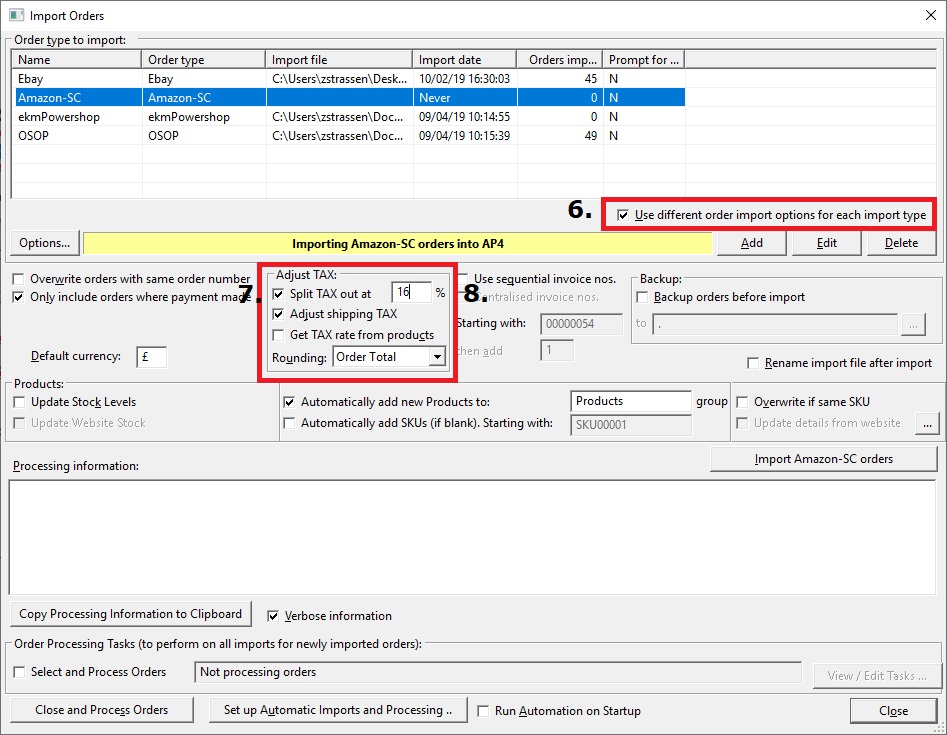Open Set up Automatic Imports and Processing
Viewport: 947px width, 735px height.
(x=338, y=710)
